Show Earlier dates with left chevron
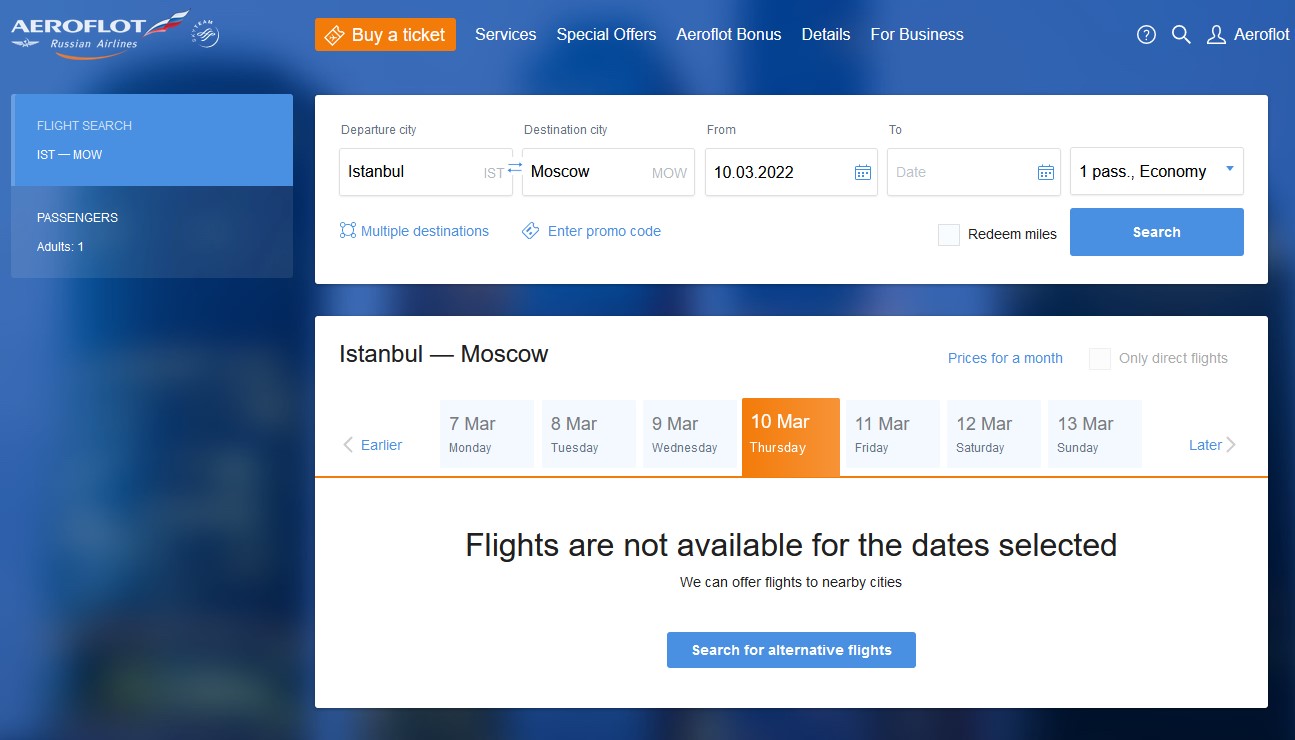 pos(348,445)
